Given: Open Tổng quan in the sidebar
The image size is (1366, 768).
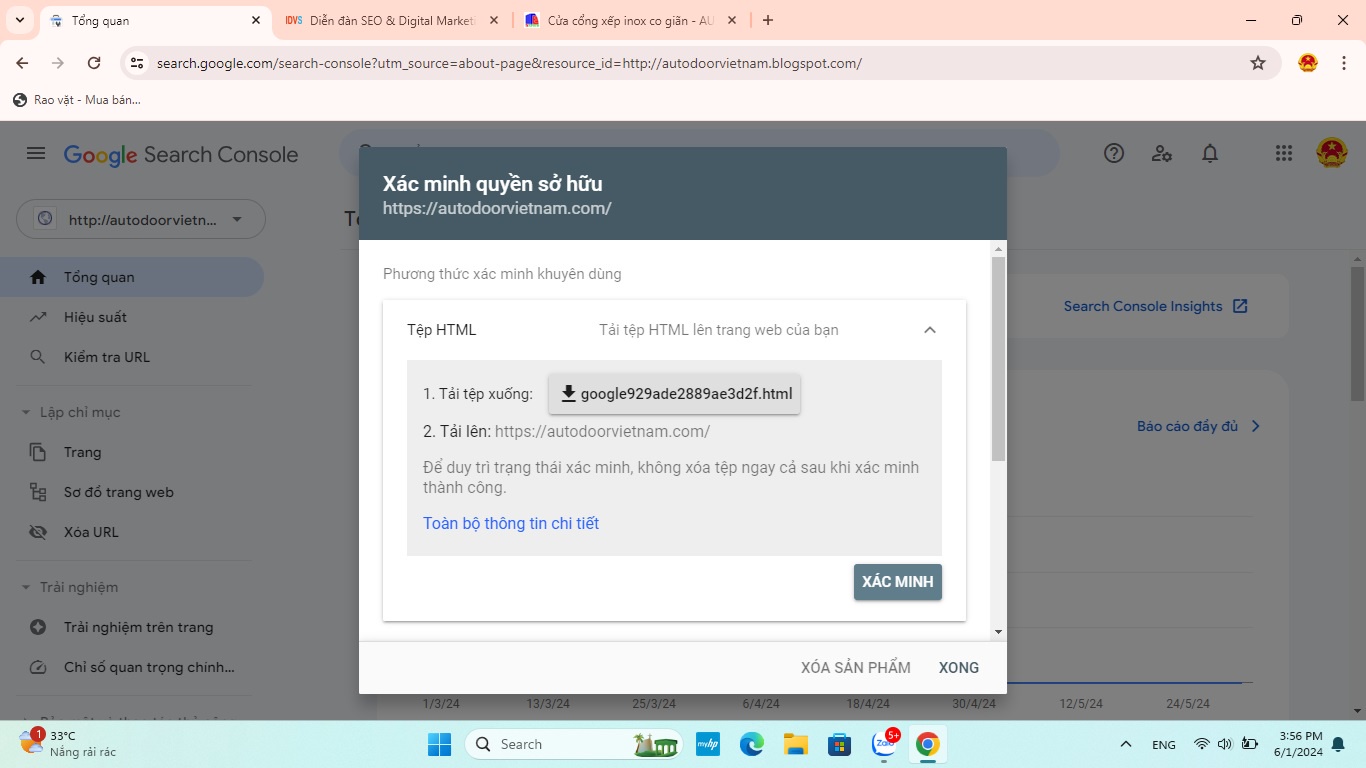Looking at the screenshot, I should coord(132,277).
